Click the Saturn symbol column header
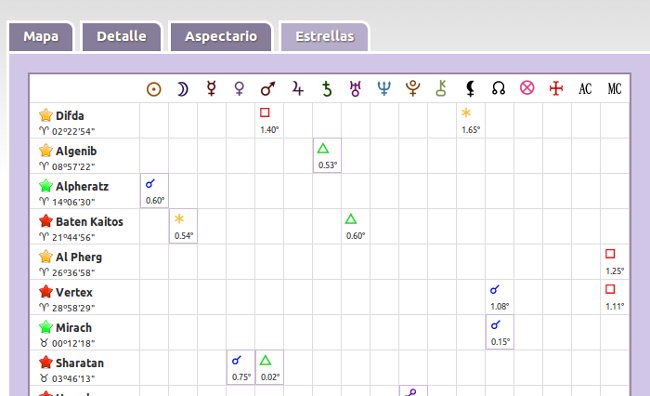Image resolution: width=650 pixels, height=396 pixels. point(327,89)
